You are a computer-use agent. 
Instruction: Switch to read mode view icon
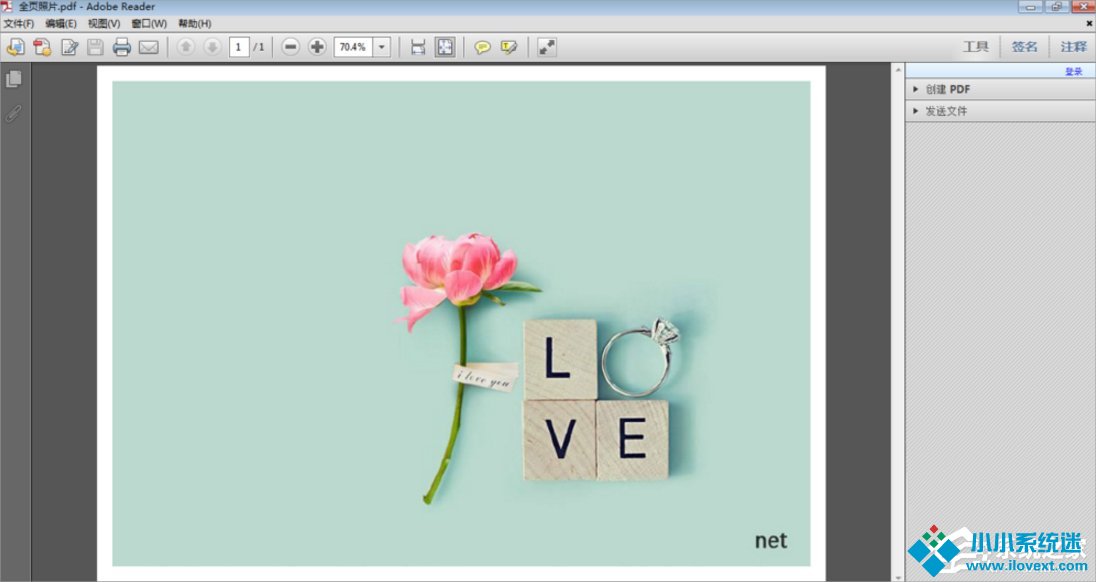tap(547, 47)
